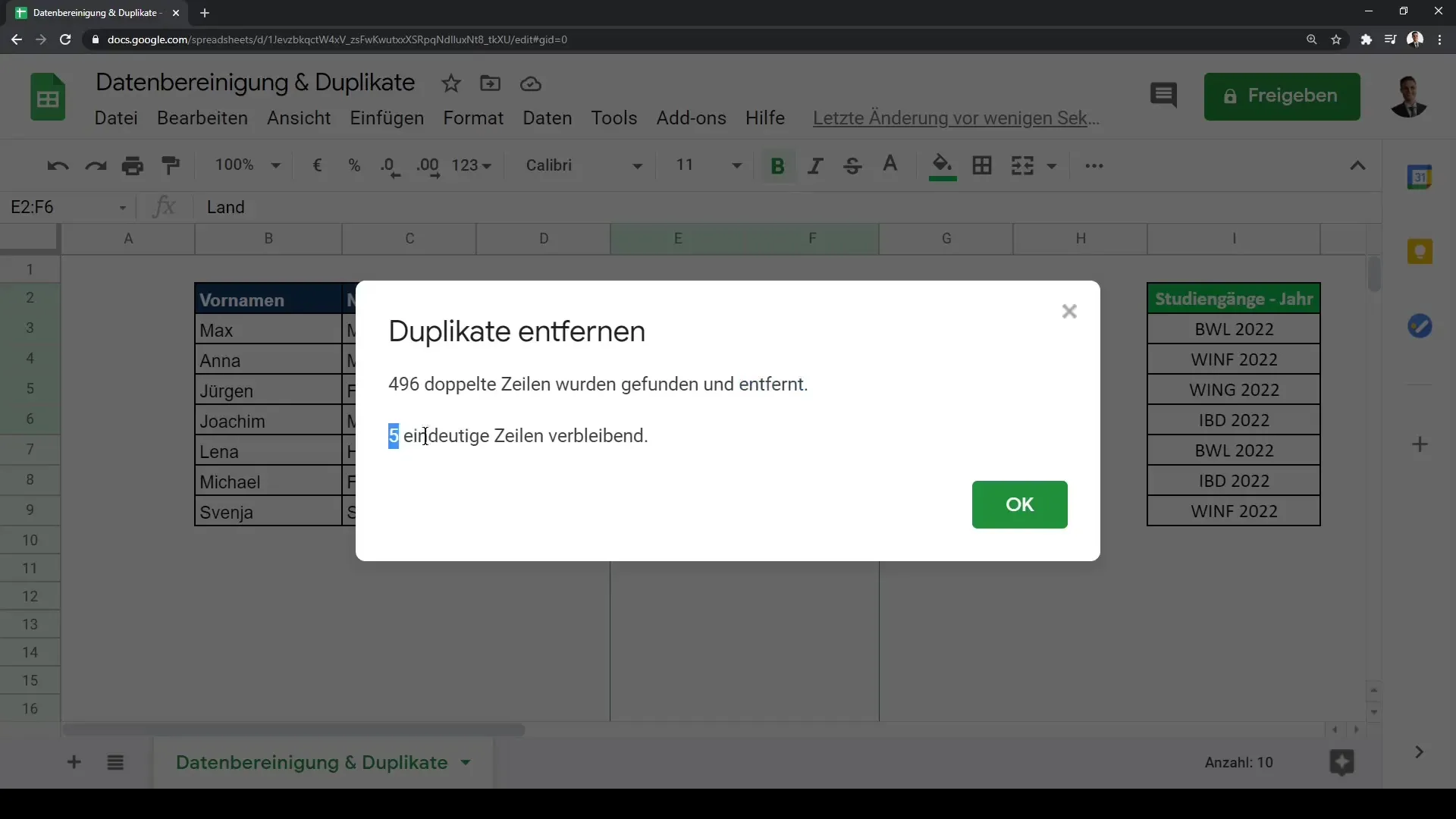The image size is (1456, 819).
Task: Click the Move to folder icon
Action: point(491,83)
